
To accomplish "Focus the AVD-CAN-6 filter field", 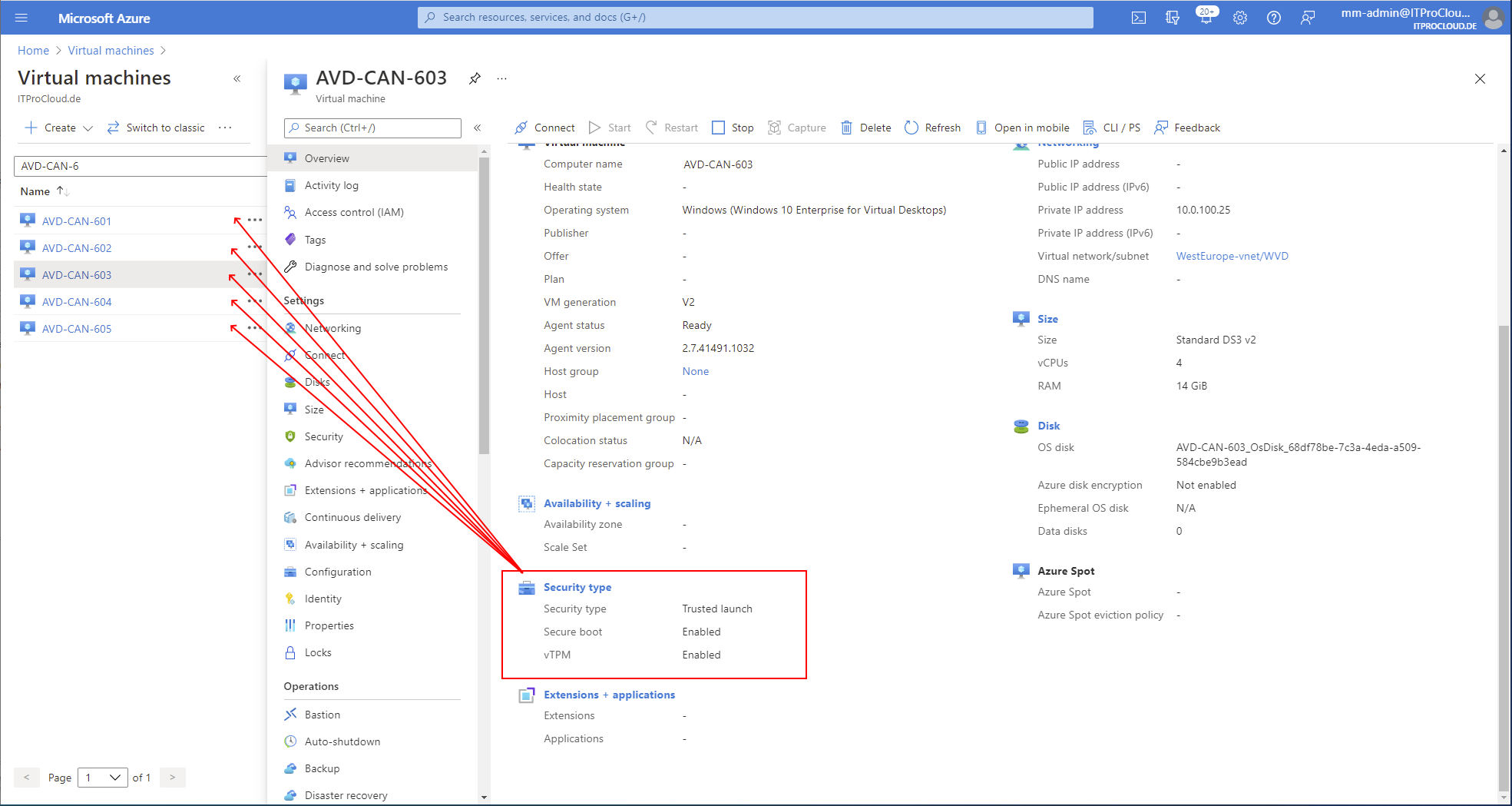I will point(140,166).
